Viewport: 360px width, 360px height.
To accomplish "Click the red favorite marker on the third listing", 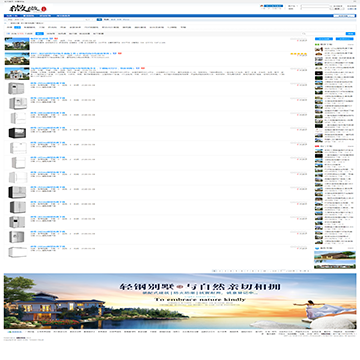I will tap(298, 70).
